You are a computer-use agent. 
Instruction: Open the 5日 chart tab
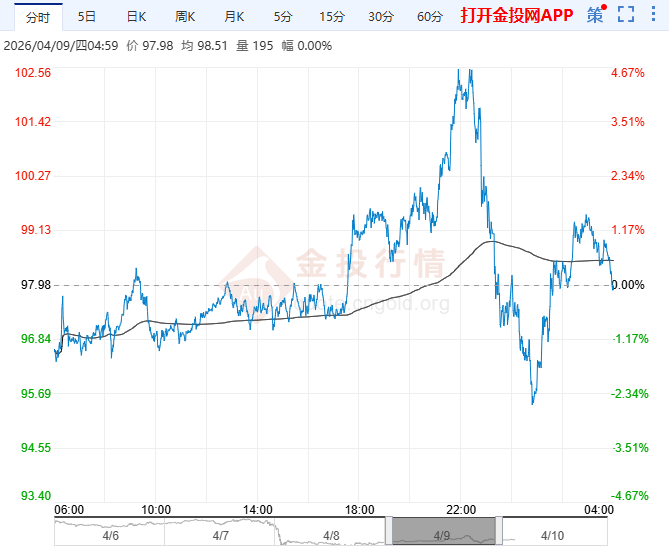87,17
